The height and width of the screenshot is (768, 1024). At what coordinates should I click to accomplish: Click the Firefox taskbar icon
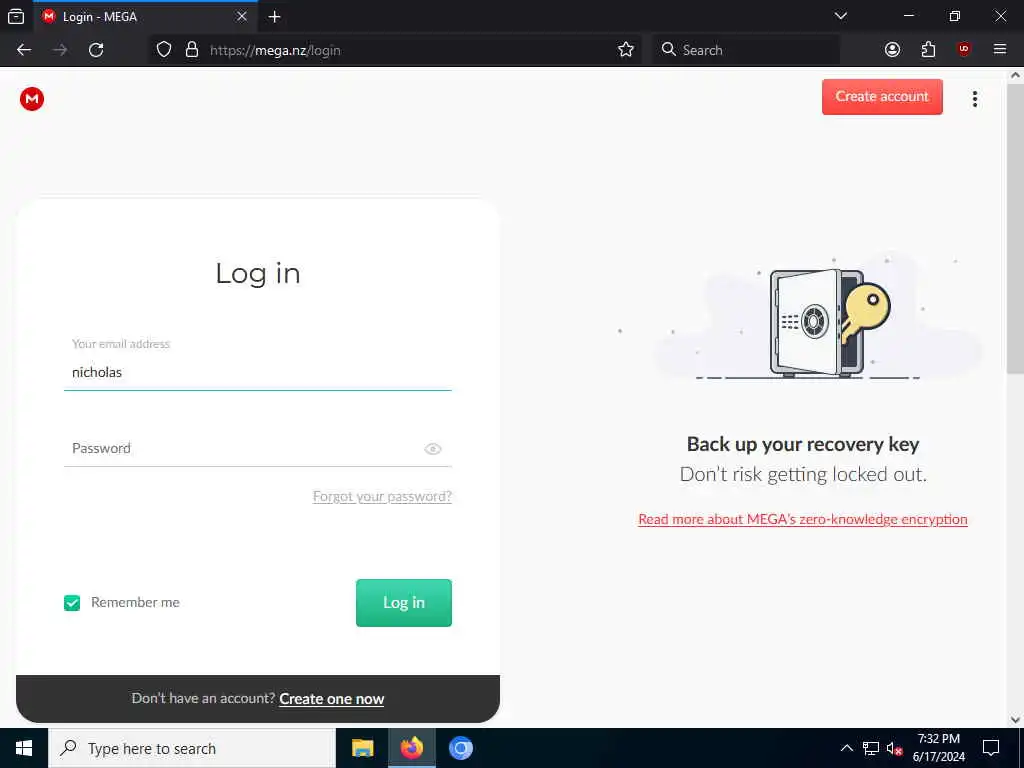(411, 748)
